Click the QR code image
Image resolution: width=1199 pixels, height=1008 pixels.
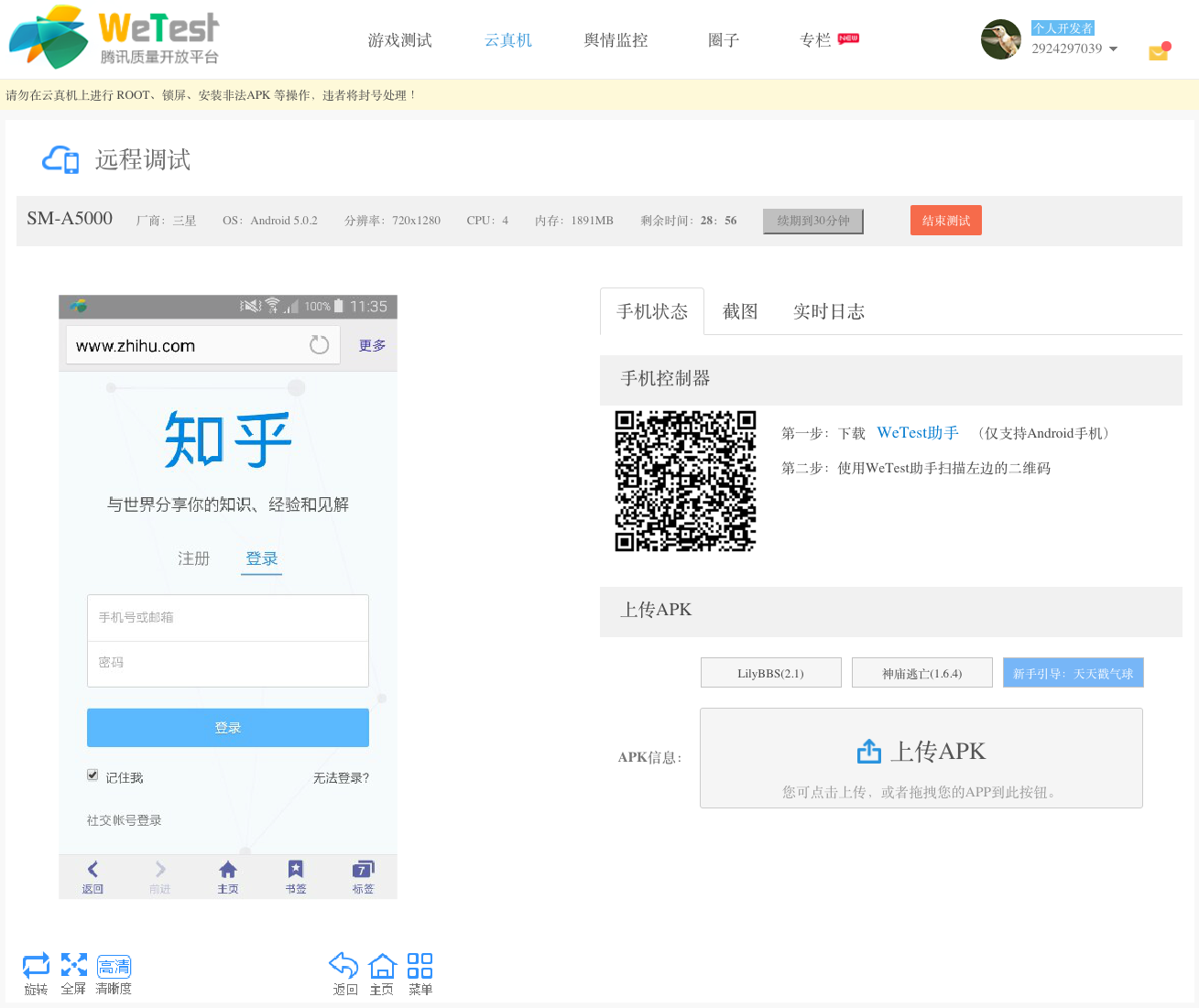(685, 481)
